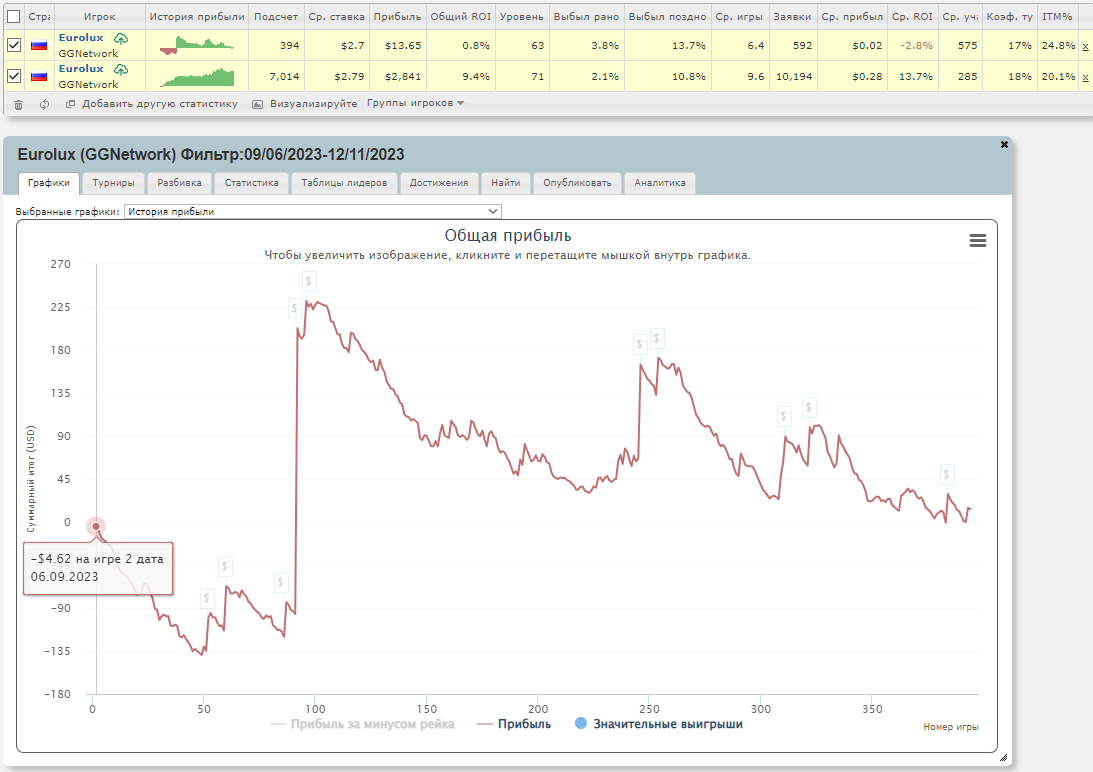The image size is (1093, 772).
Task: Open the cloud icon in the 7,014-count Eurolux row
Action: click(121, 69)
